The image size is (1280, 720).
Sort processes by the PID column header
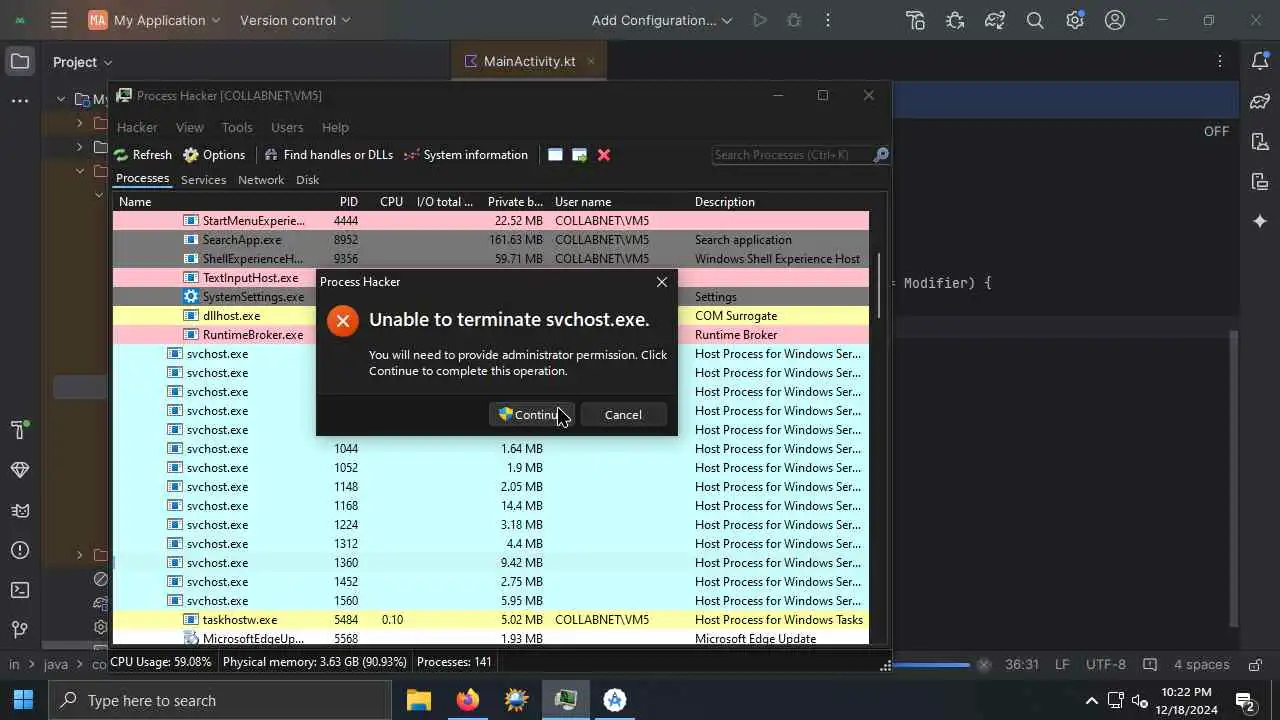point(348,202)
